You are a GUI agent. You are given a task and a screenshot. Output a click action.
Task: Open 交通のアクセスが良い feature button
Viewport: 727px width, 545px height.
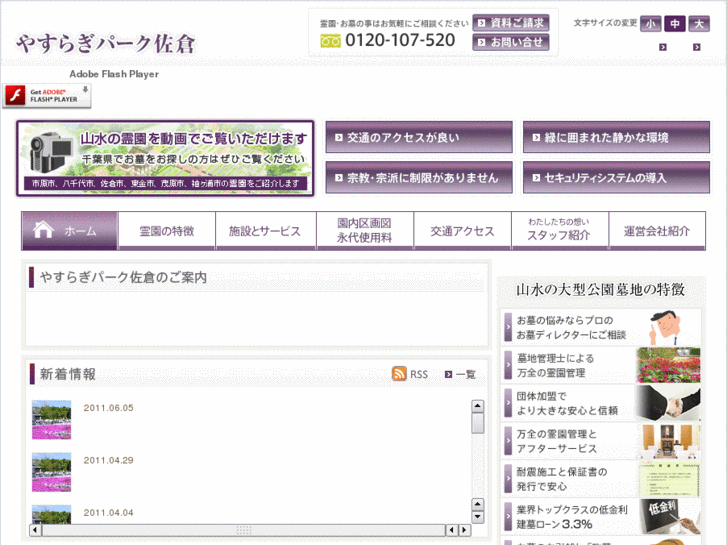tap(419, 137)
